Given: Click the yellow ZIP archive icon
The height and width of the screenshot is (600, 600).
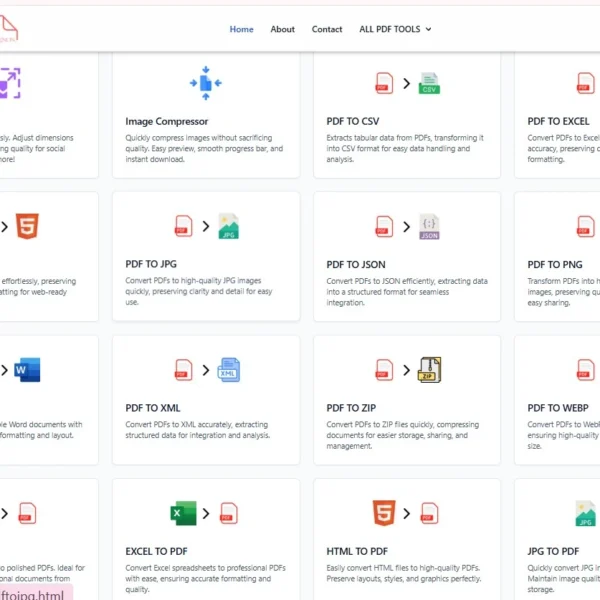Looking at the screenshot, I should point(429,370).
